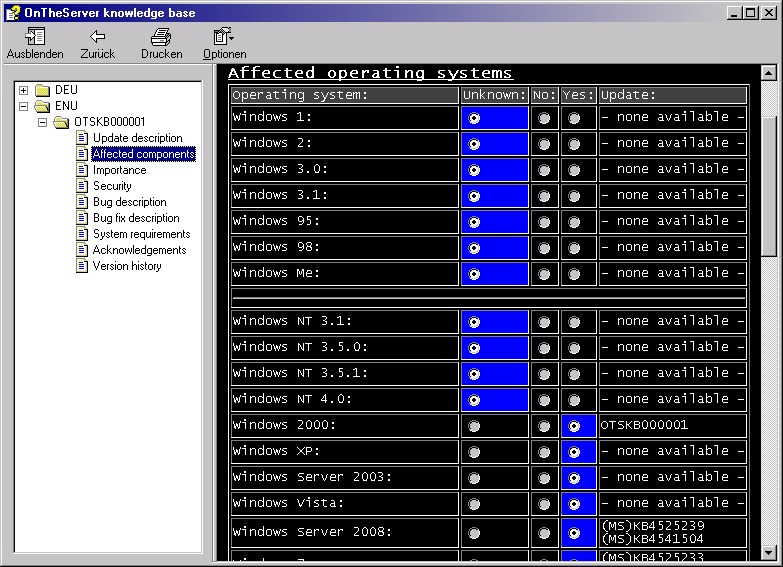Print using the Drucken printer icon
This screenshot has height=567, width=783.
161,36
